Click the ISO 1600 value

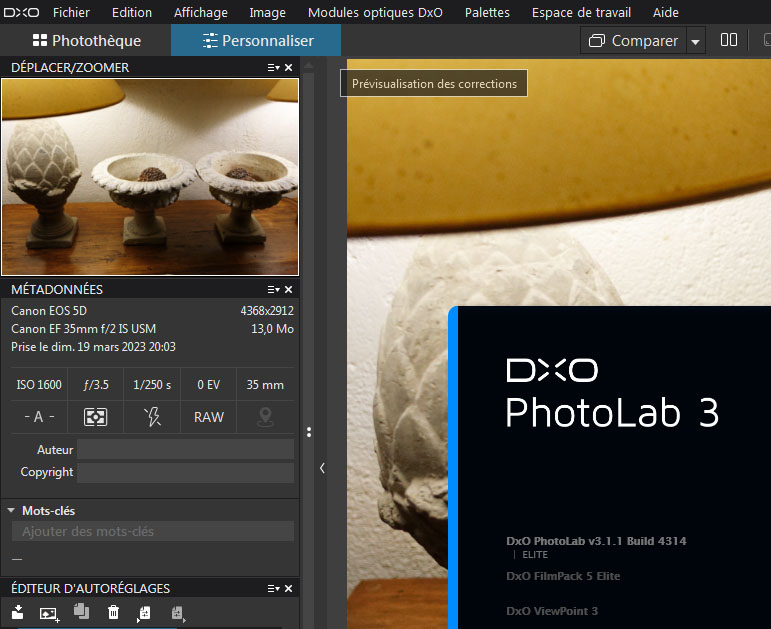(39, 385)
